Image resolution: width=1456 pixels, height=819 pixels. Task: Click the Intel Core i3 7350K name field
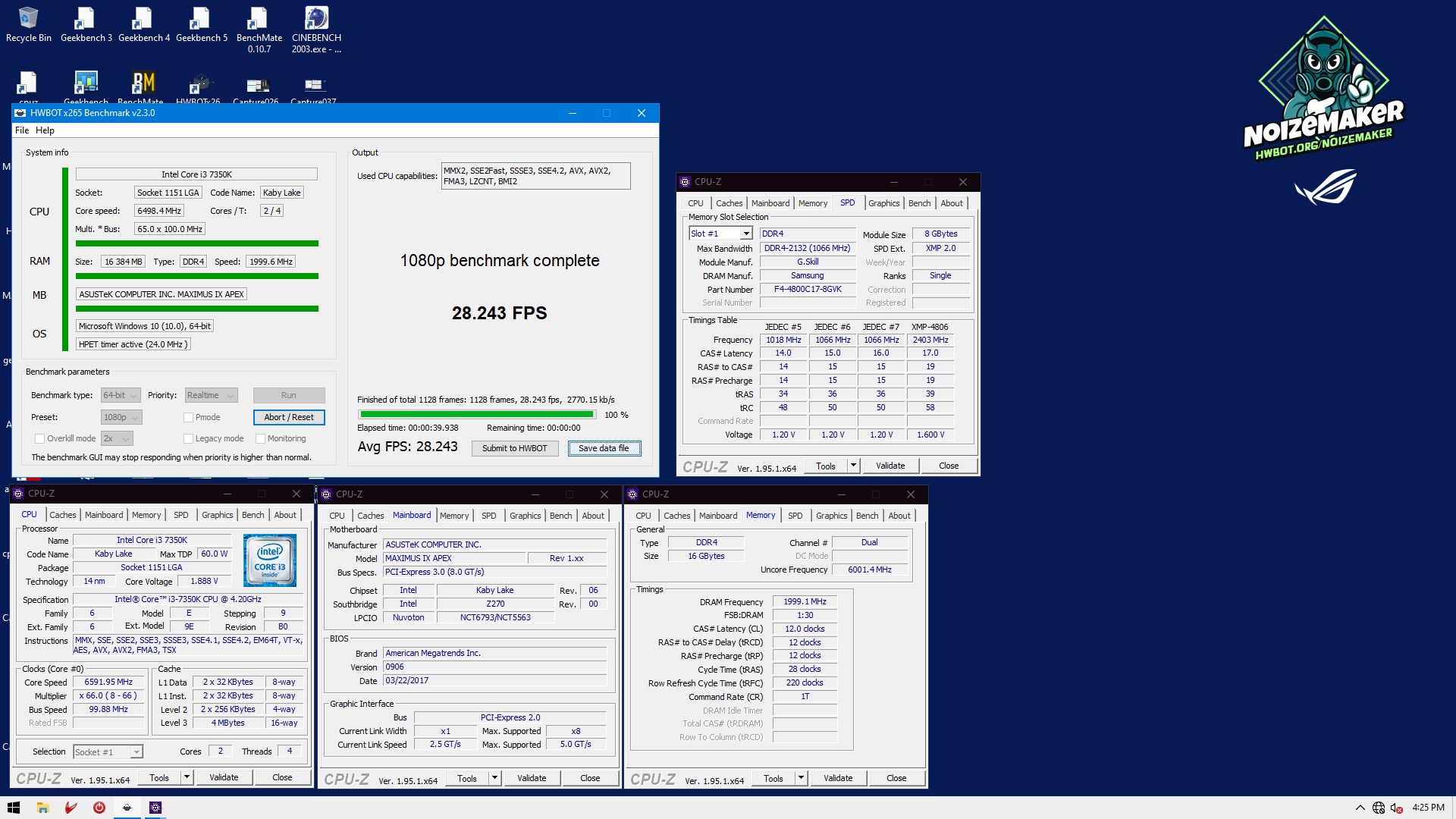pyautogui.click(x=196, y=174)
